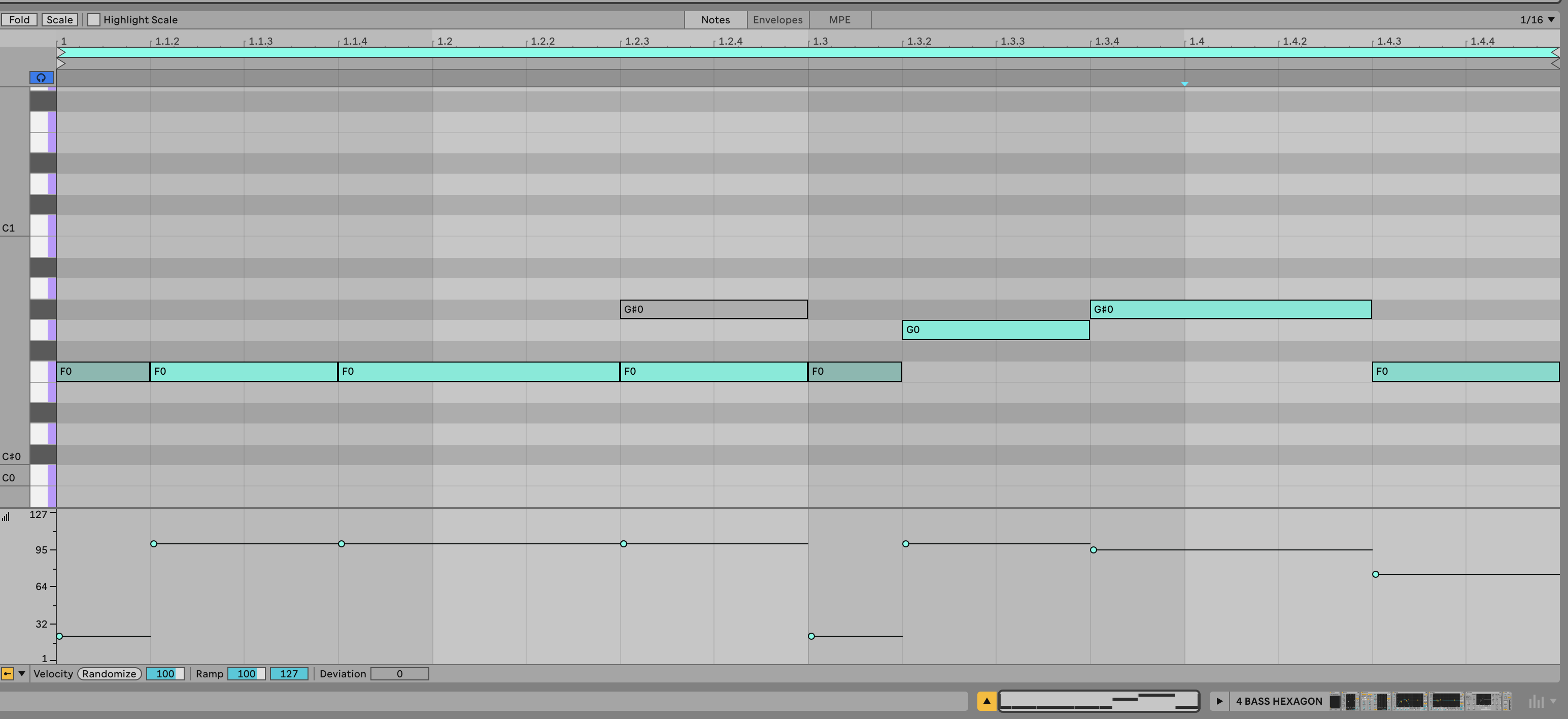Click the insert marker triangle near 1.4
Viewport: 1568px width, 719px height.
pos(1184,84)
